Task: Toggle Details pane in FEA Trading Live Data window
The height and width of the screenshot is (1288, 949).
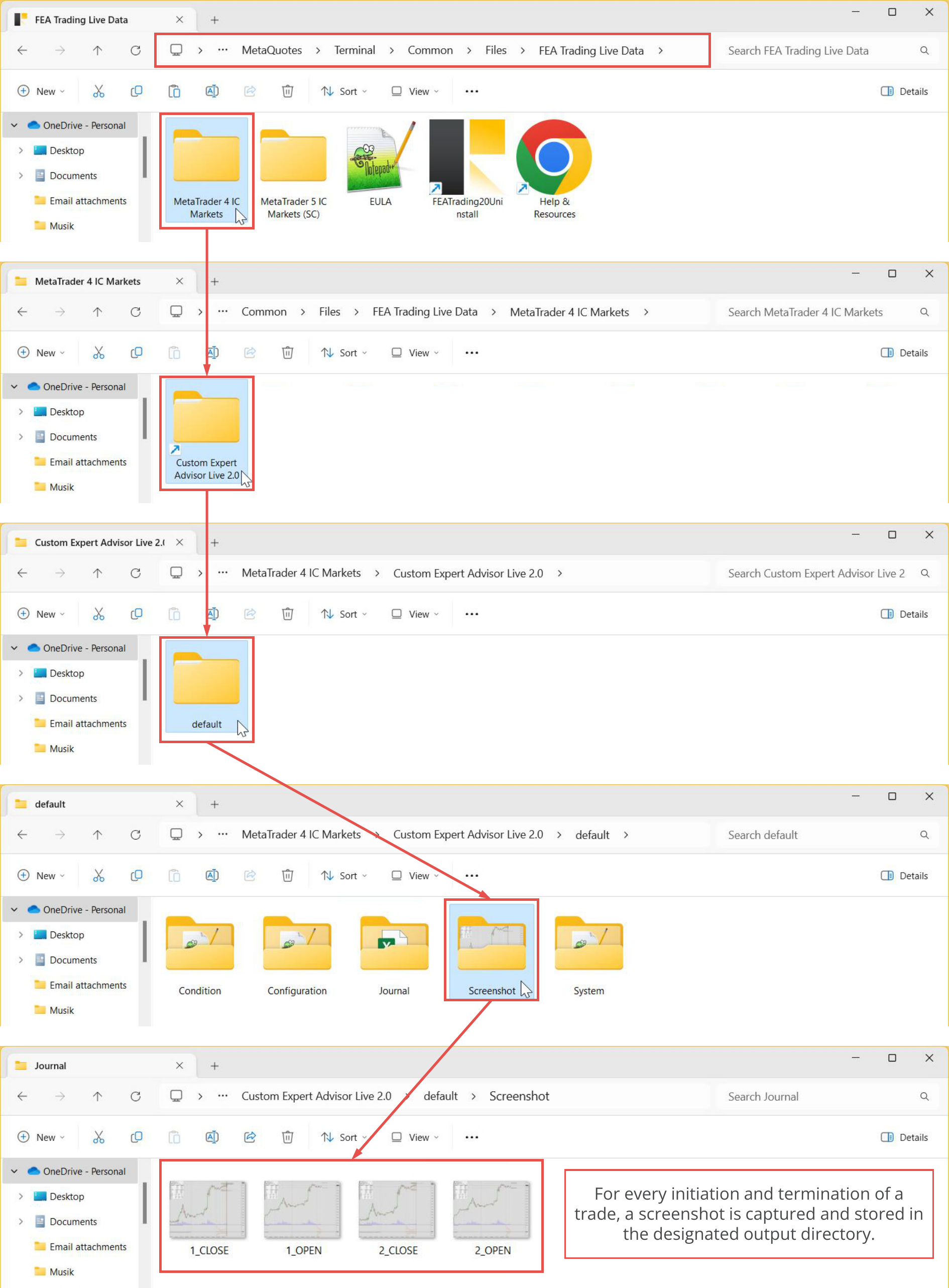Action: click(x=904, y=91)
